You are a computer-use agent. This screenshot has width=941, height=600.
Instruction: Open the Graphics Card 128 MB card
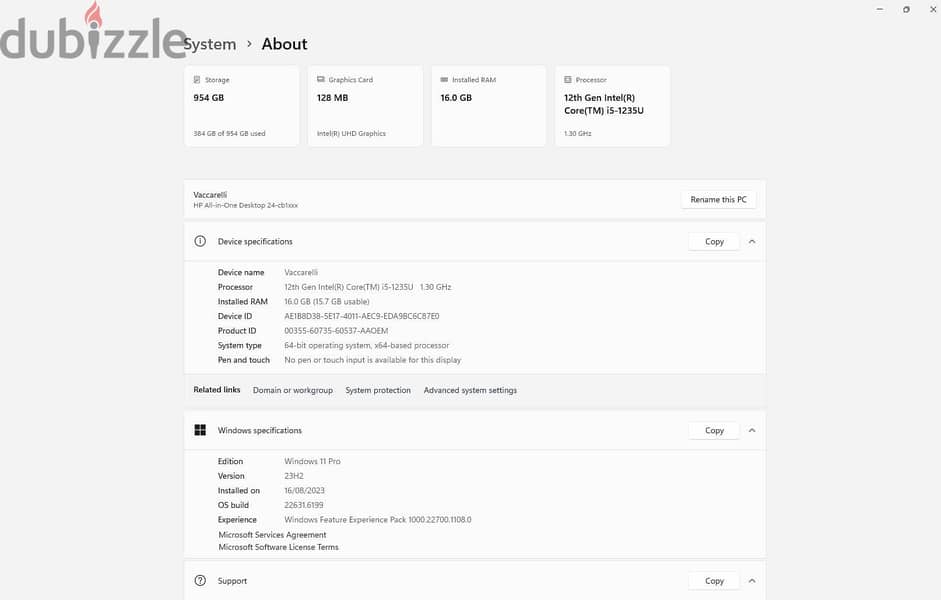click(x=365, y=106)
